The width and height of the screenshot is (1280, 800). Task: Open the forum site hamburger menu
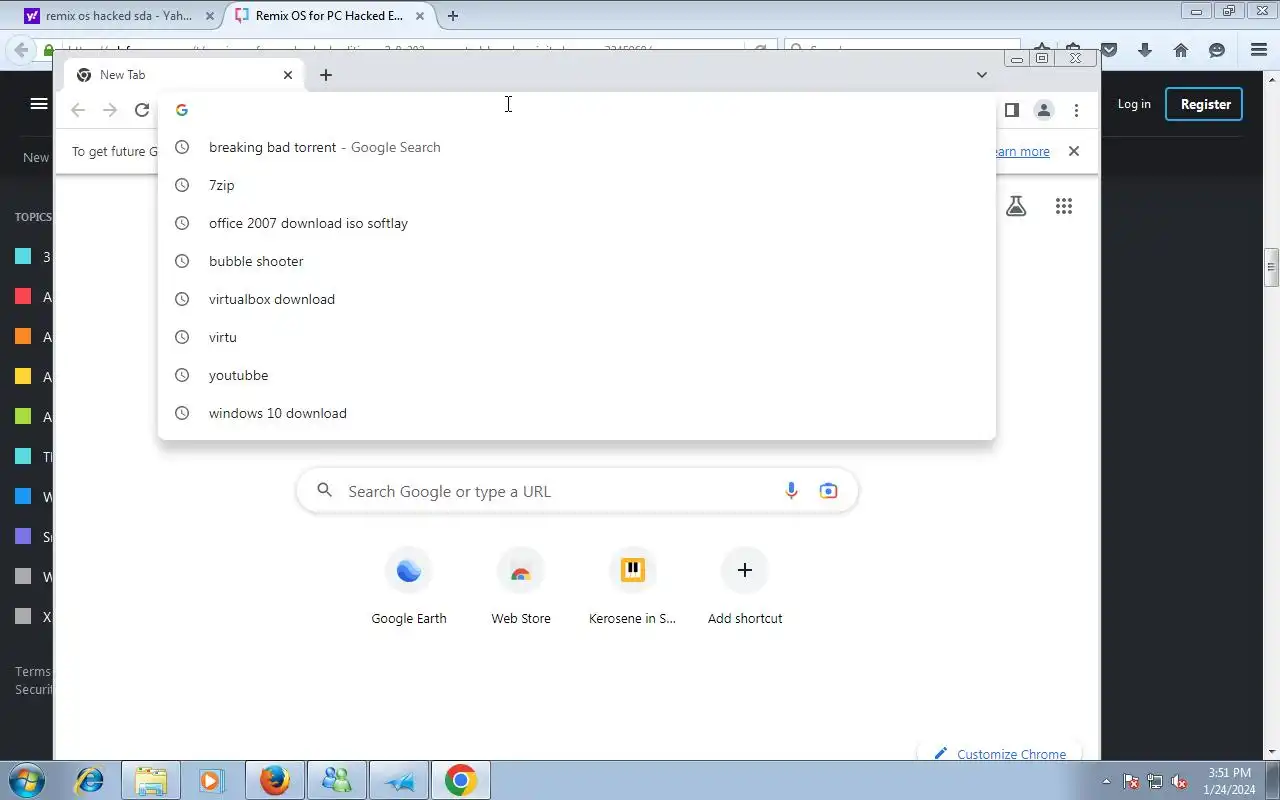coord(39,104)
